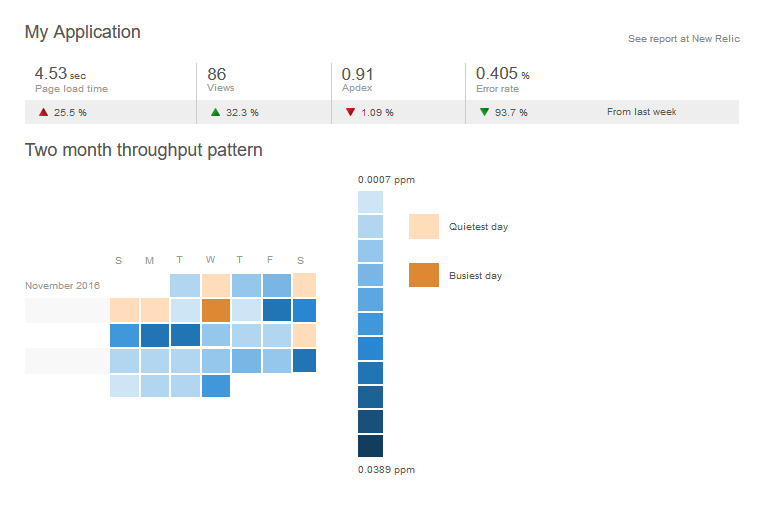This screenshot has width=762, height=508.
Task: Click the 4.53 sec Page load time metric
Action: (x=72, y=80)
